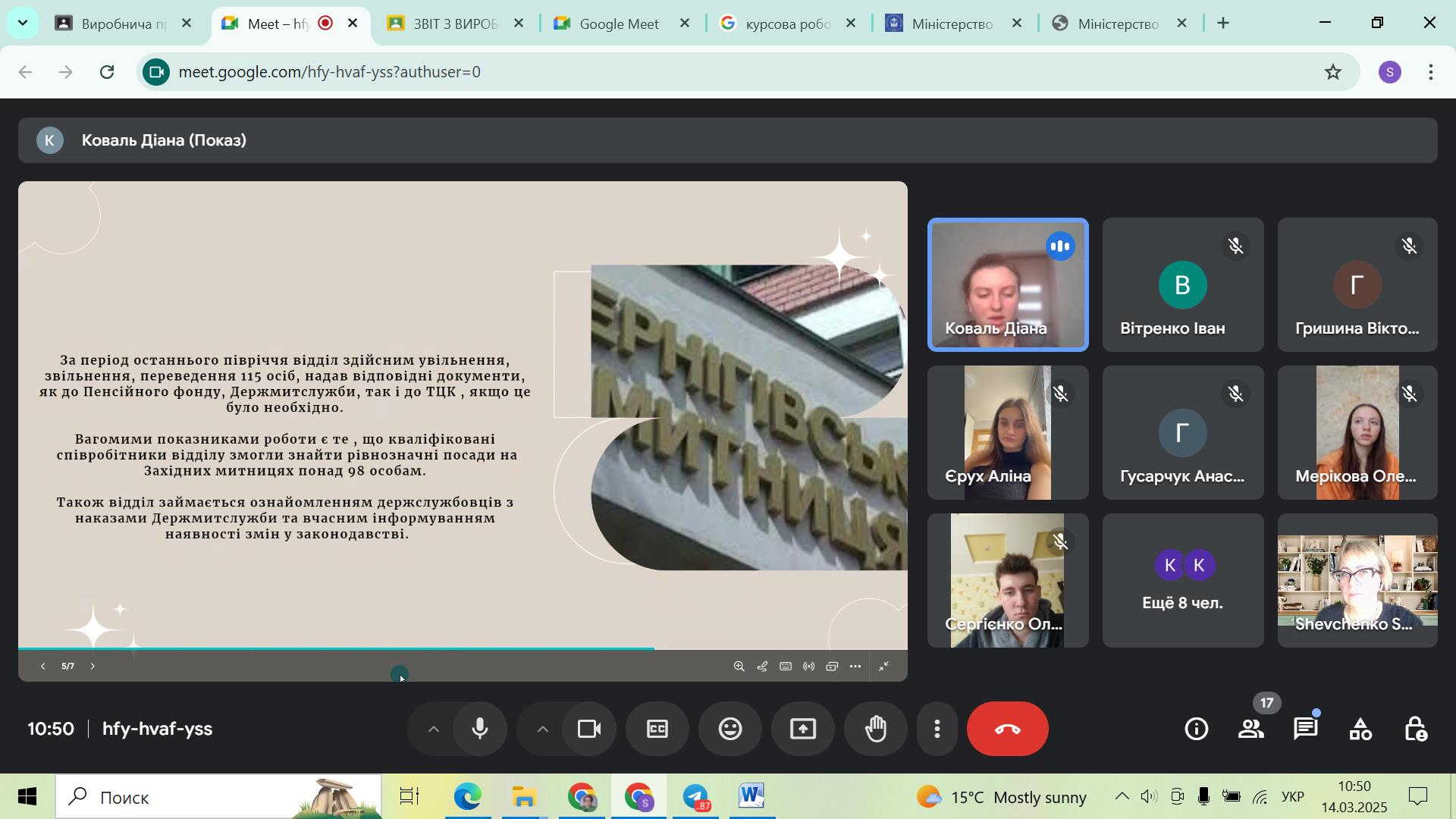The height and width of the screenshot is (819, 1456).
Task: Exit fullscreen on the shared presentation
Action: pyautogui.click(x=884, y=667)
